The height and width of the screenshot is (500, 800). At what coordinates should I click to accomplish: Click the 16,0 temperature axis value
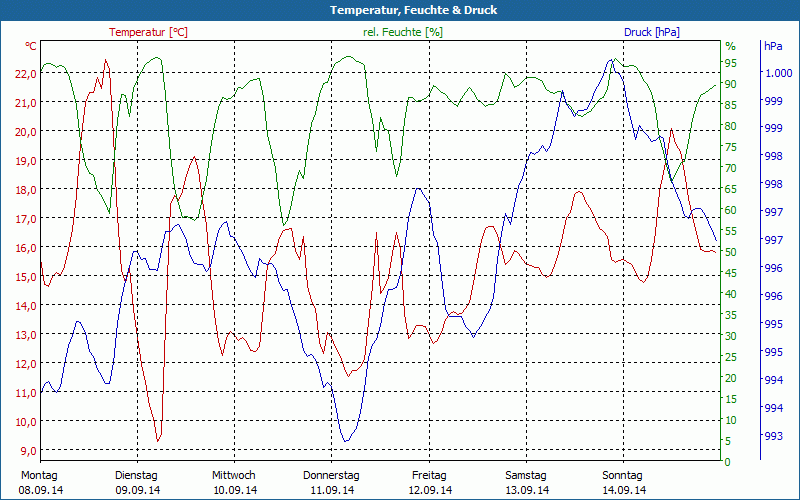click(26, 248)
